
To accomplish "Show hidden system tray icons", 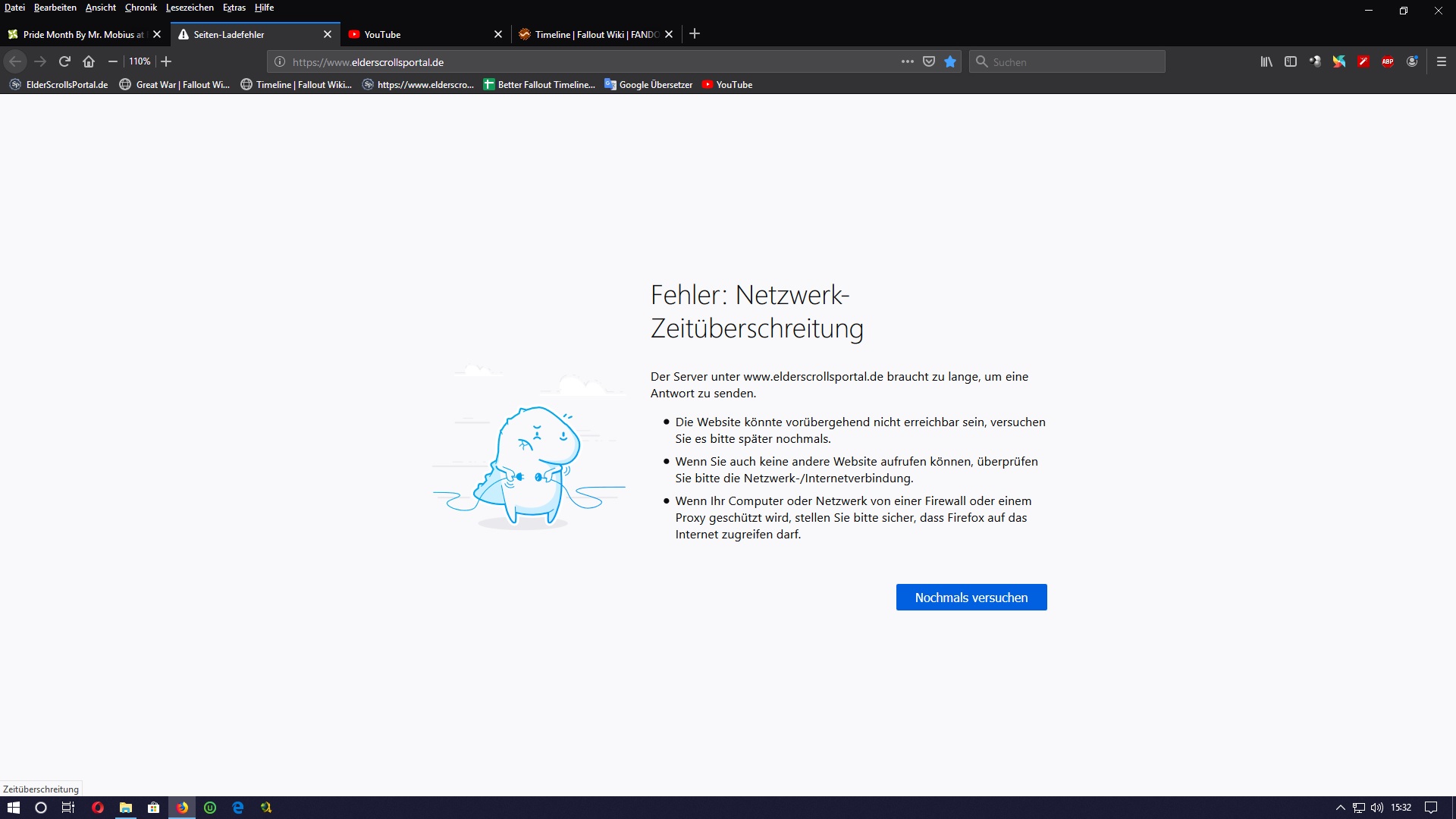I will (1340, 808).
